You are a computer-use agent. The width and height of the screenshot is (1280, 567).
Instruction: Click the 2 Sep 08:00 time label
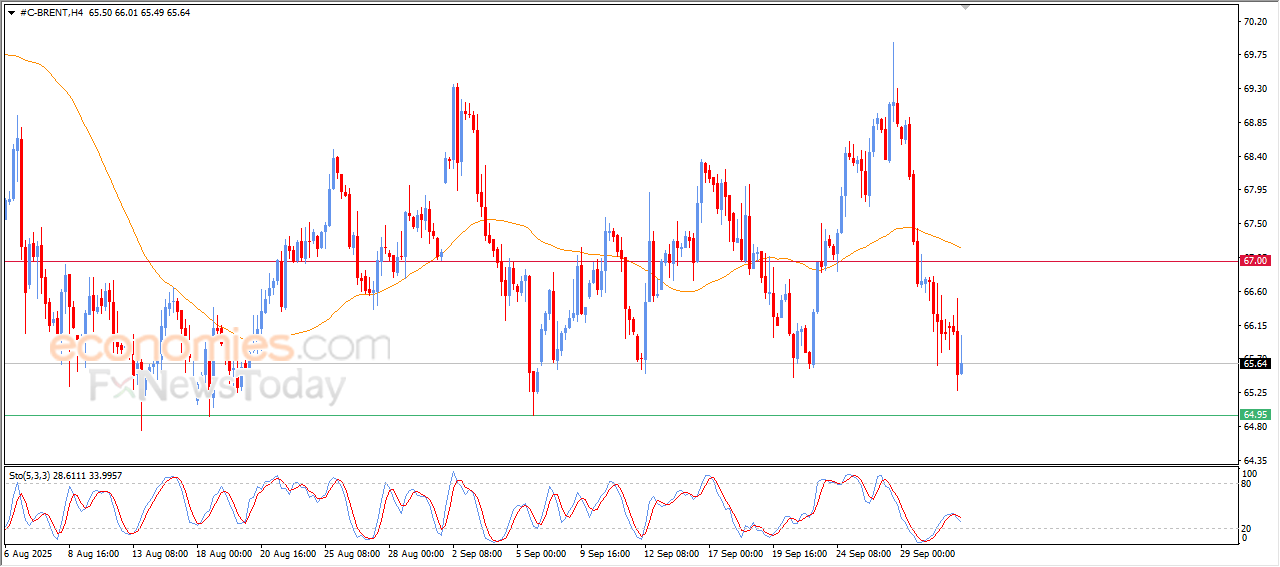coord(475,552)
